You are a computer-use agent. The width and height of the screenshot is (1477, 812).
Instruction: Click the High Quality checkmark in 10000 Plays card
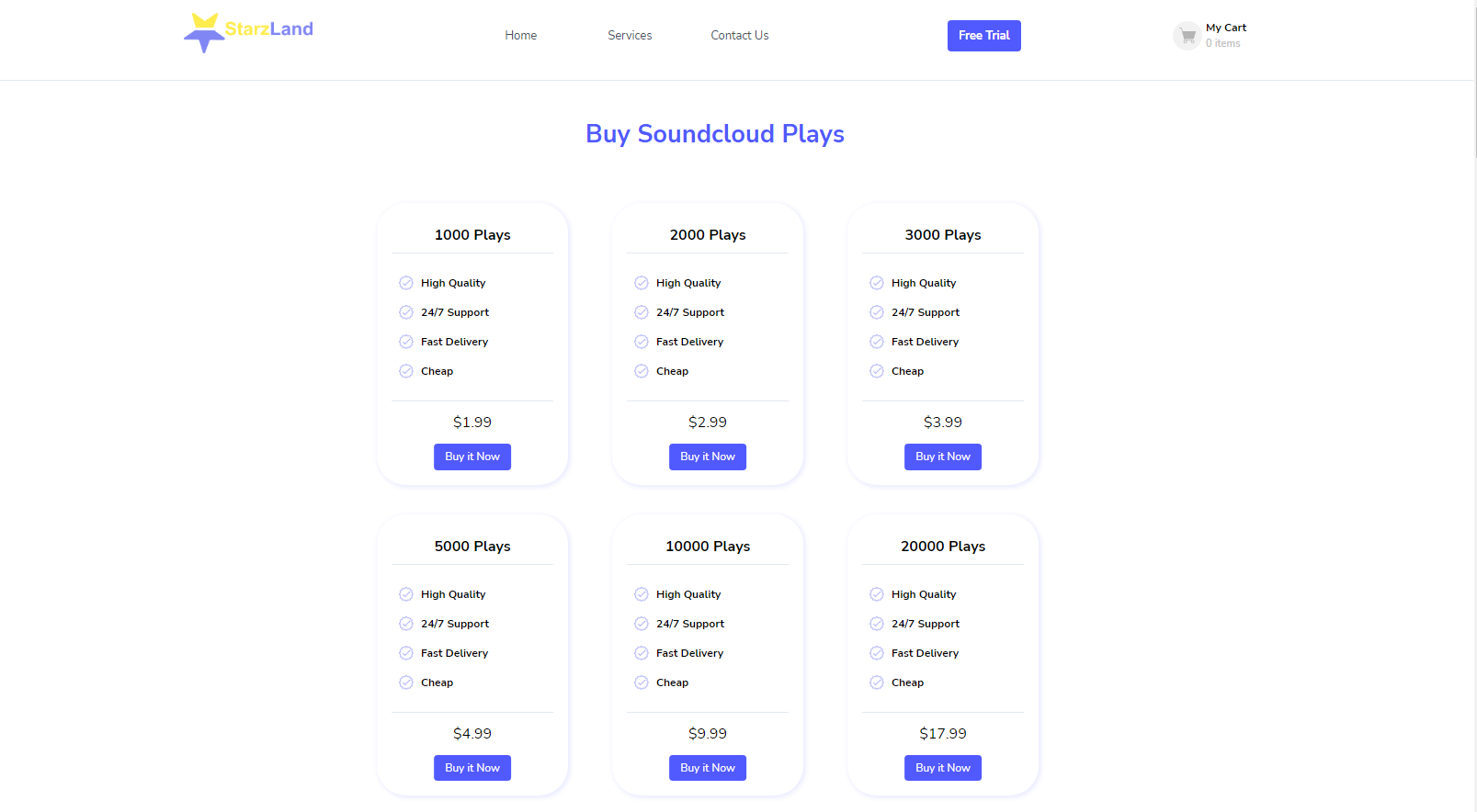(x=642, y=594)
